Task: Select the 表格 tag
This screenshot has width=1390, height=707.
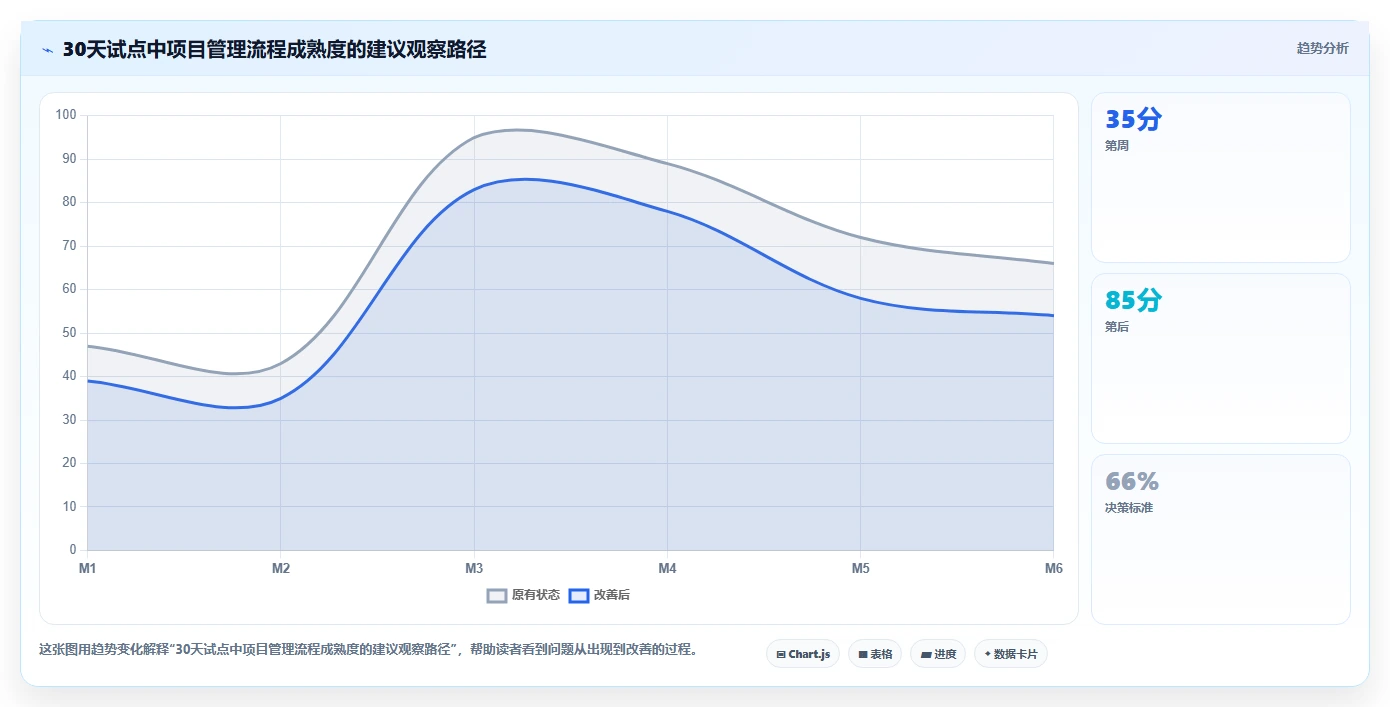Action: [875, 654]
